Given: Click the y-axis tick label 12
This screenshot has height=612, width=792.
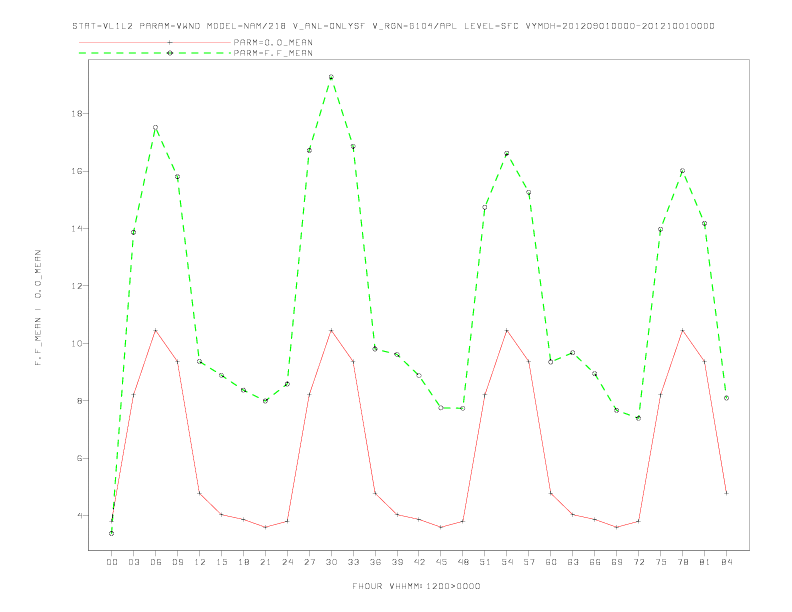Looking at the screenshot, I should (77, 286).
